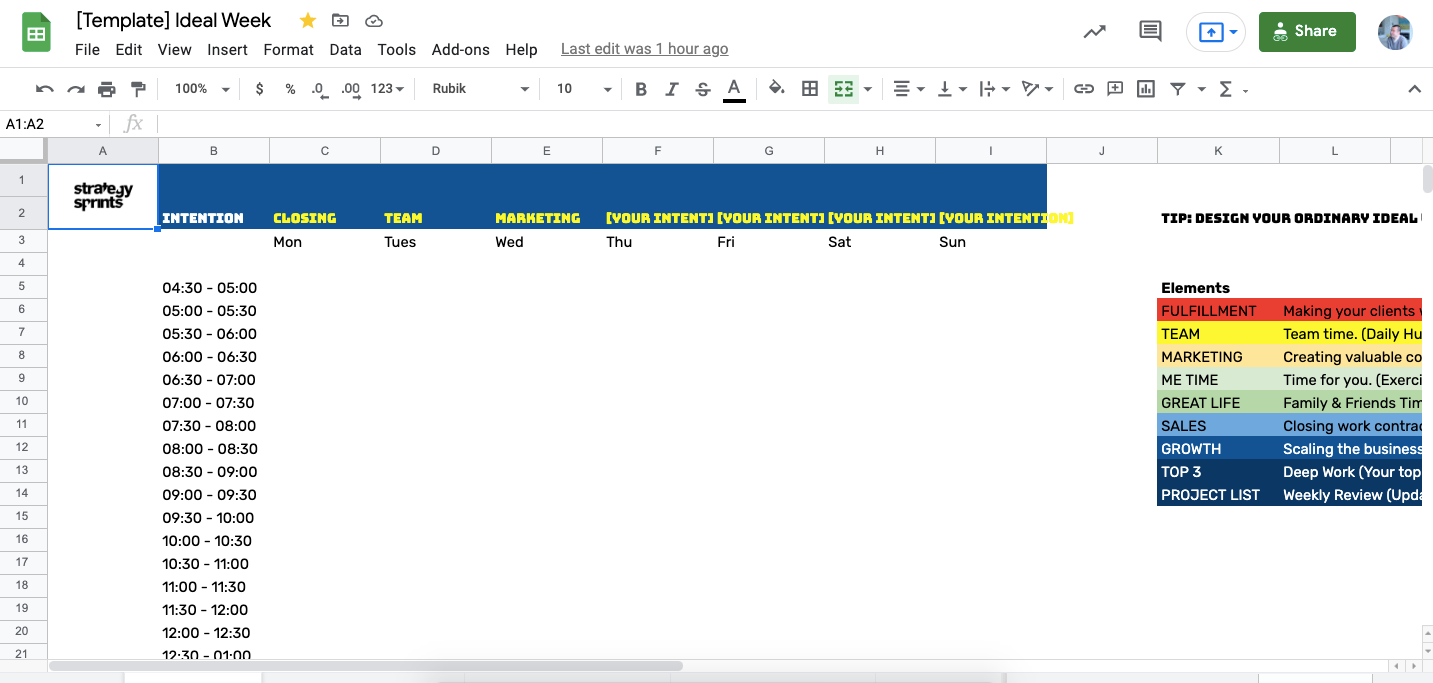Open the text color picker
Image resolution: width=1433 pixels, height=683 pixels.
click(x=734, y=89)
